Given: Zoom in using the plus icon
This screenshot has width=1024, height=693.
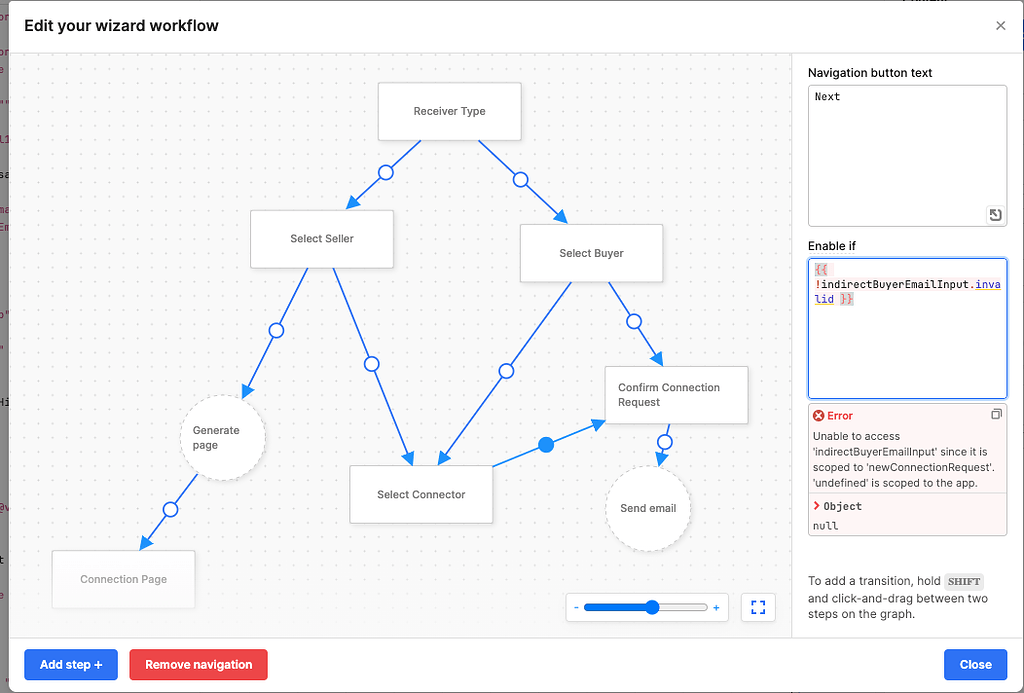Looking at the screenshot, I should [x=716, y=607].
